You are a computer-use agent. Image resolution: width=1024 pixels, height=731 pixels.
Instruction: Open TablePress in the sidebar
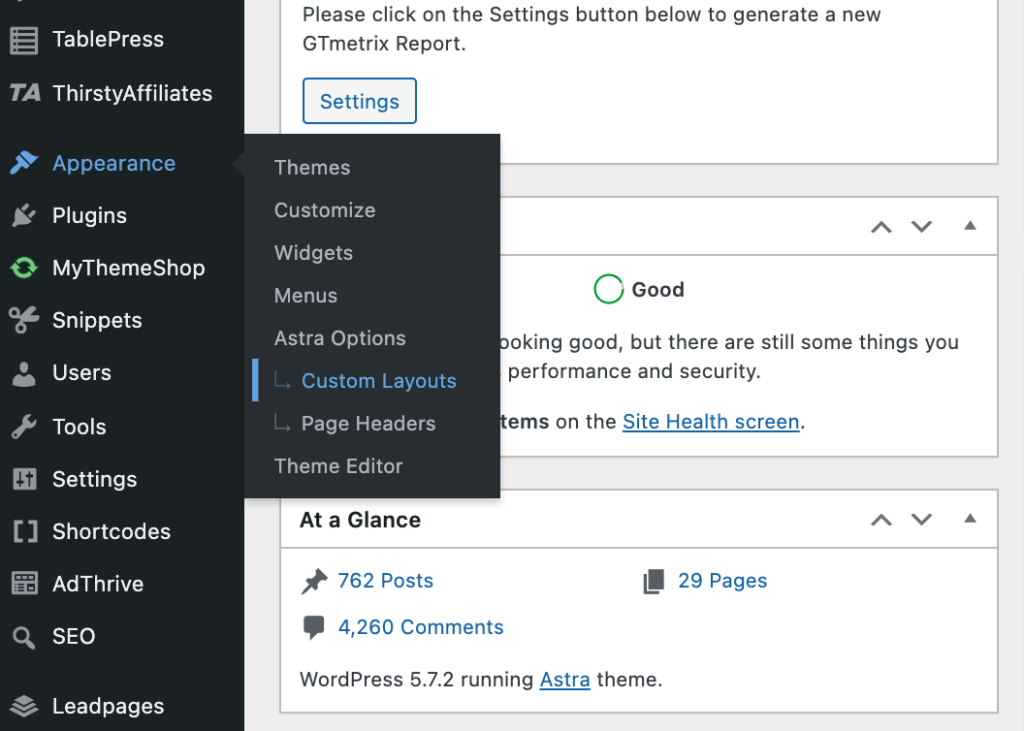click(108, 40)
